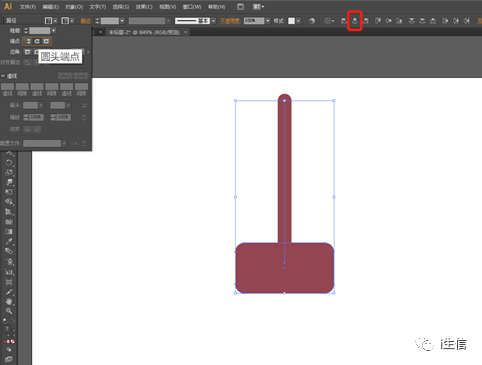Open the 粗细 weight dropdown in stroke panel
The width and height of the screenshot is (482, 365).
pos(54,31)
